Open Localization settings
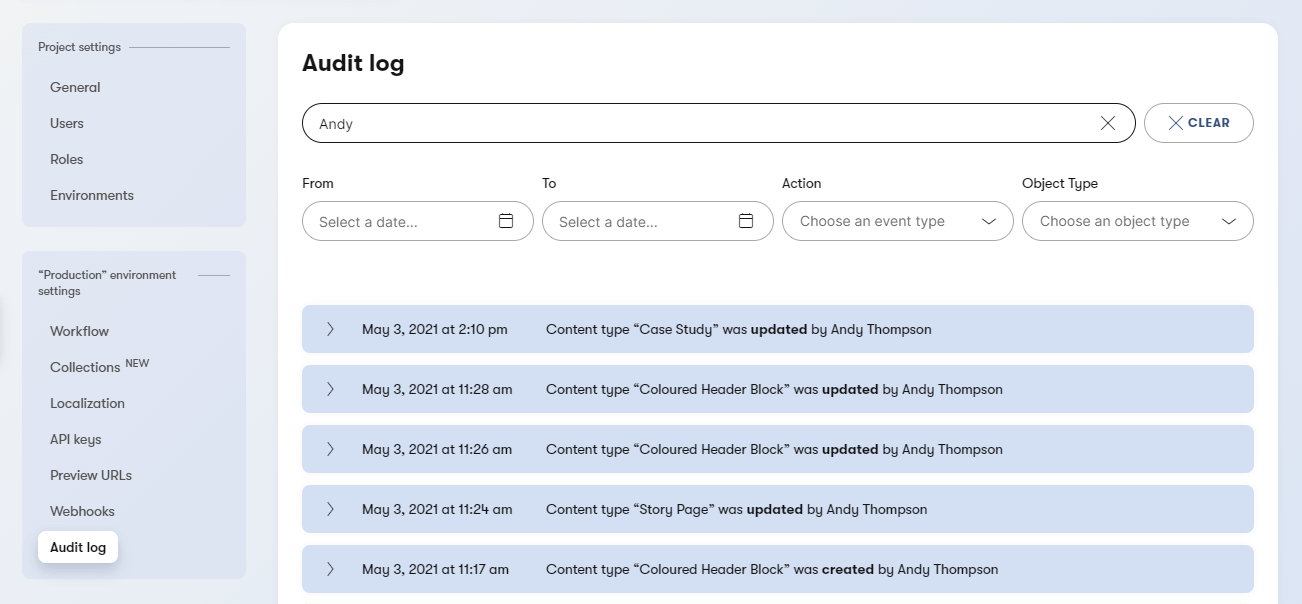Viewport: 1302px width, 604px height. point(87,403)
